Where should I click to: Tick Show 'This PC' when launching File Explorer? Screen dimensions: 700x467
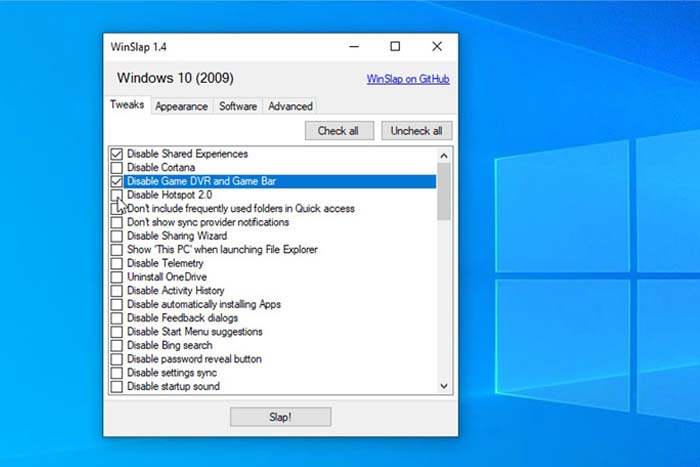117,250
